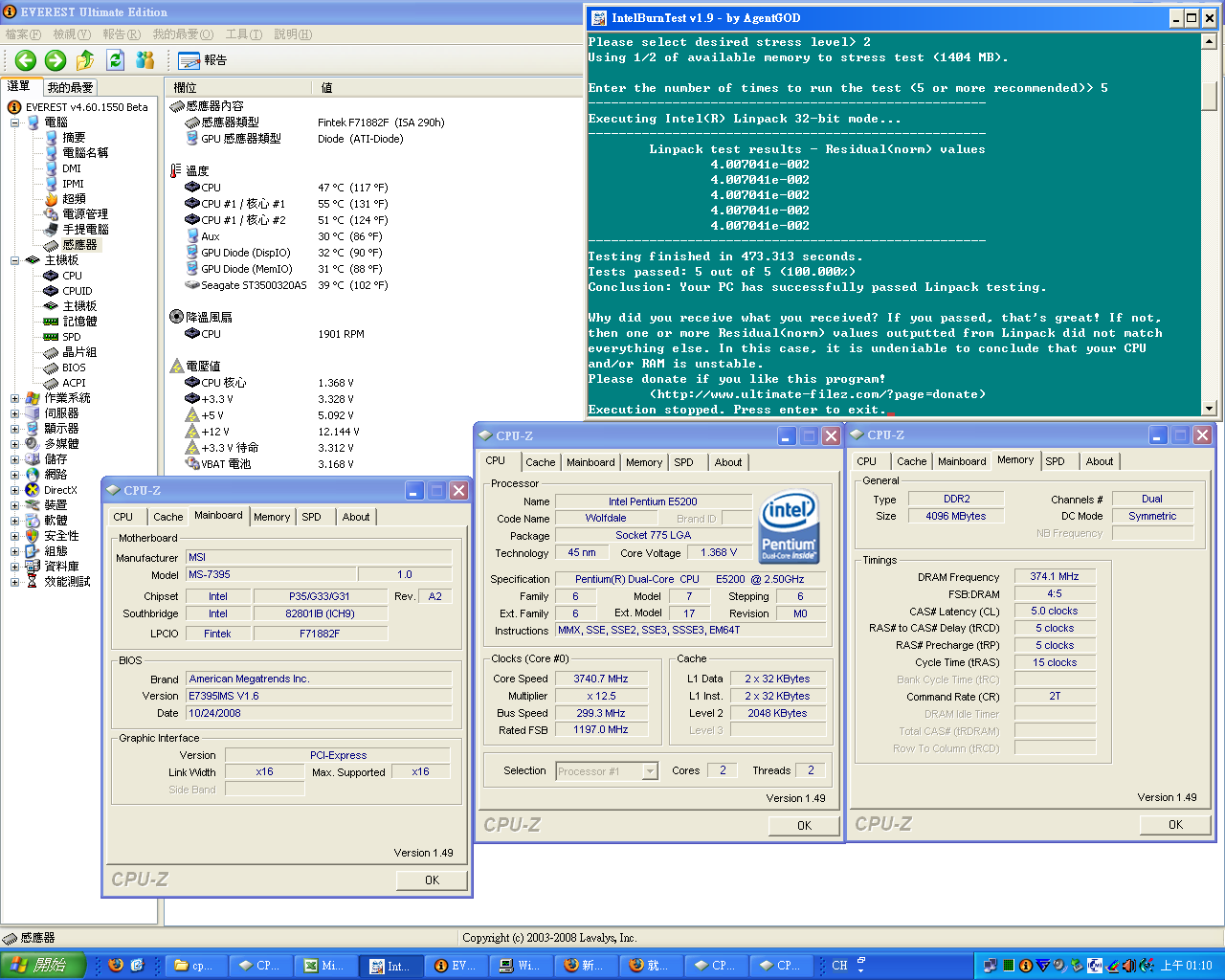Select 電源管理 power management tree item

pos(85,214)
